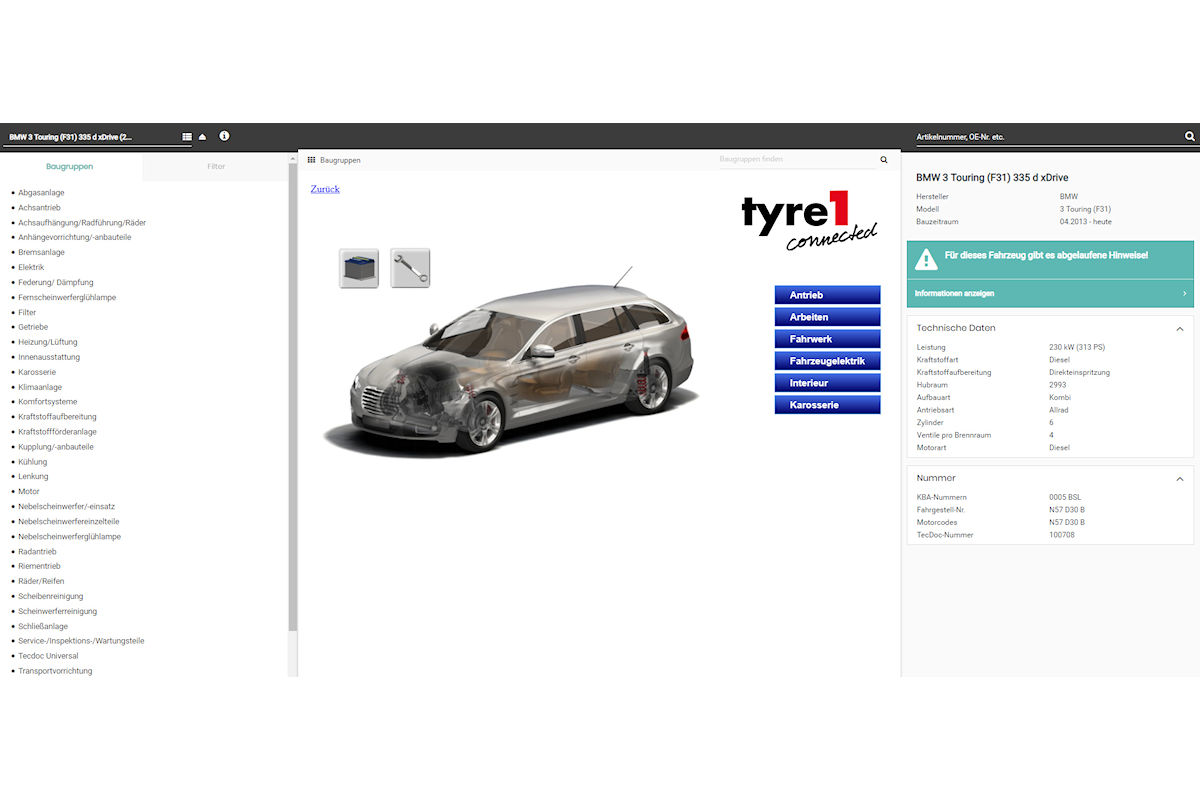This screenshot has width=1200, height=800.
Task: Open Radantrieb group
Action: click(x=37, y=552)
